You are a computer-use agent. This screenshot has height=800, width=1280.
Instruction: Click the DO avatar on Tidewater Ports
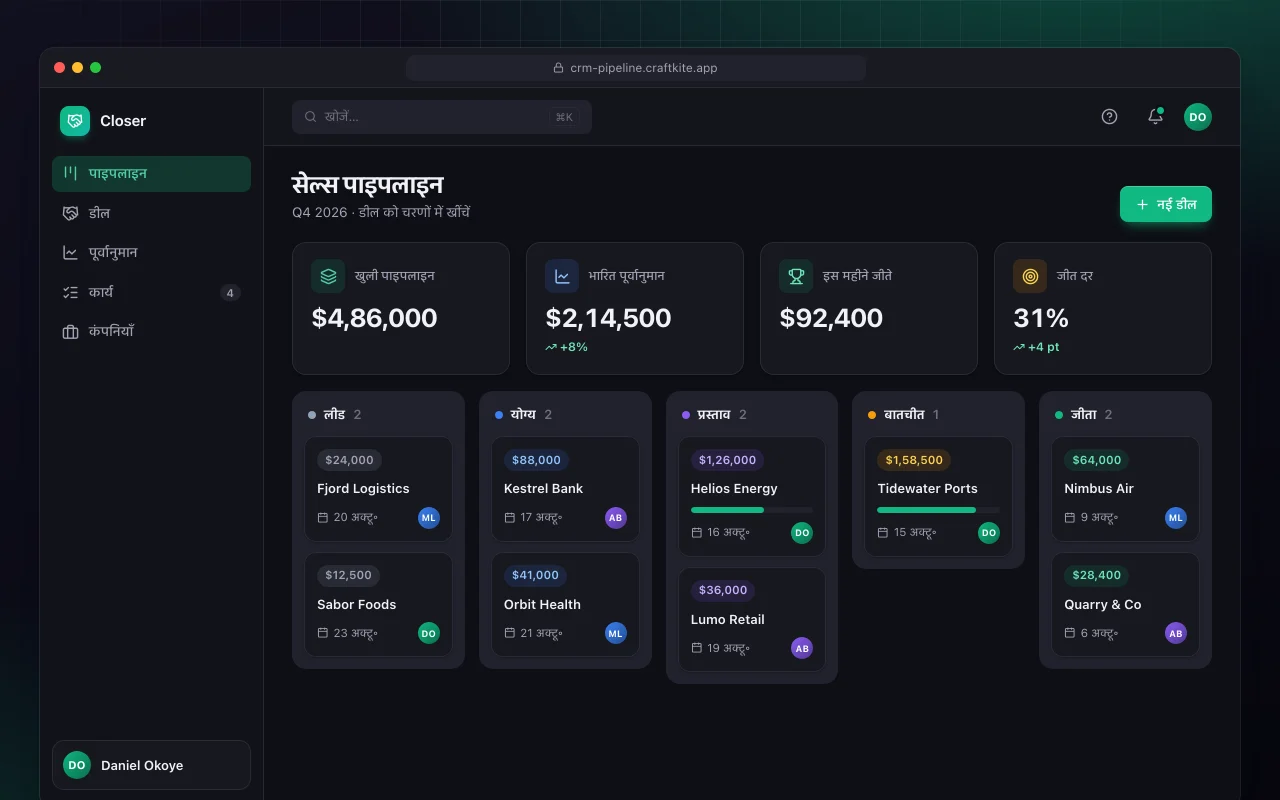click(x=989, y=533)
